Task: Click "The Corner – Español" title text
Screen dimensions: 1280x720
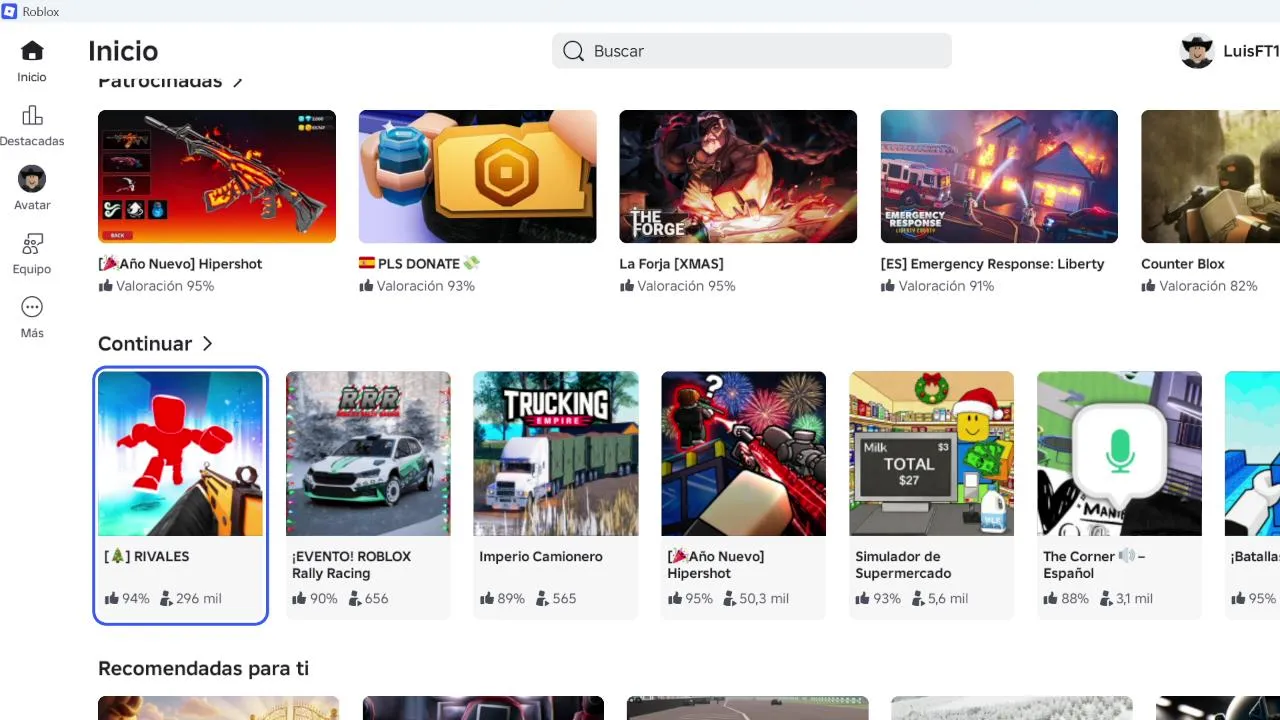Action: tap(1094, 565)
